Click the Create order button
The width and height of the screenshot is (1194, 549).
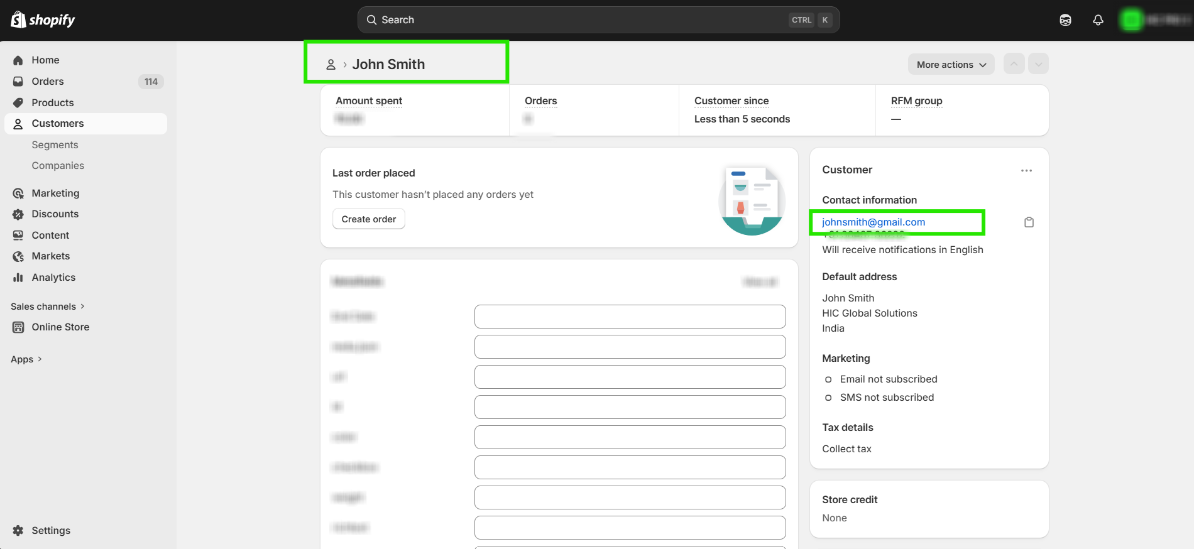[369, 220]
